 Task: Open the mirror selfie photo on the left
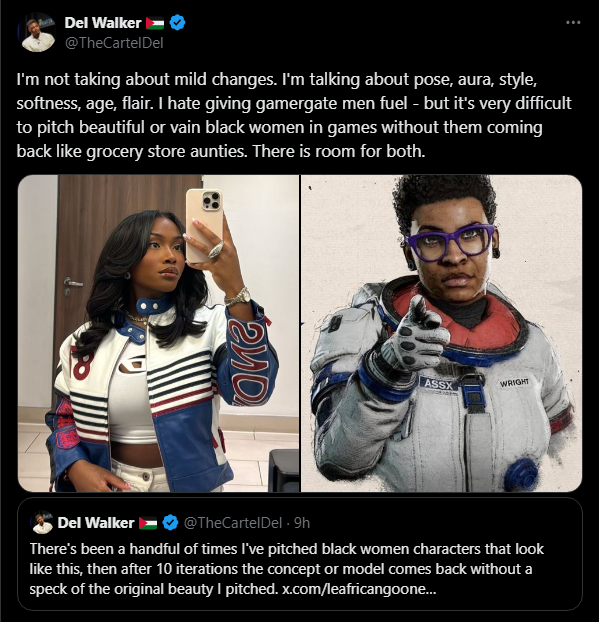pos(159,334)
